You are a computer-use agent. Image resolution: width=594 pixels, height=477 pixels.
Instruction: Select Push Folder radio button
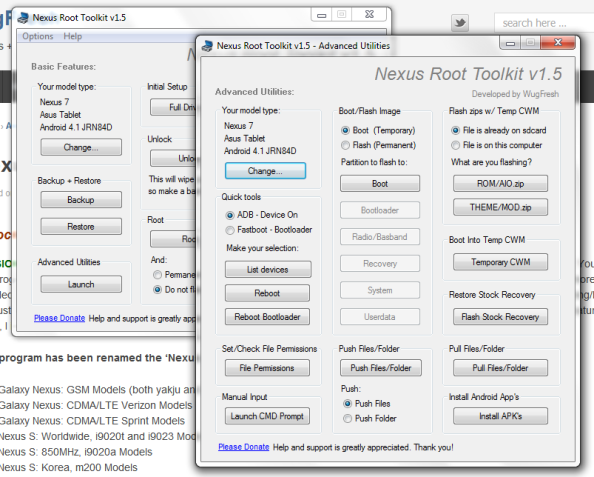tap(347, 419)
